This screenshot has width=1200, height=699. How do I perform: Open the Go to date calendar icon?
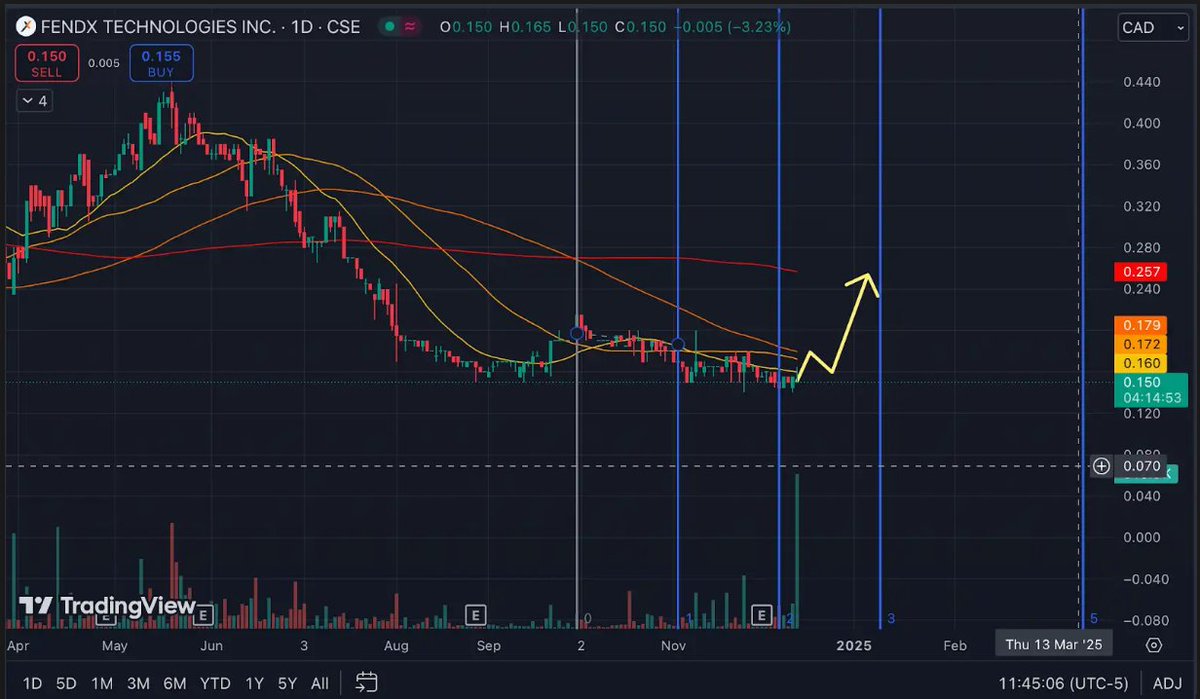click(x=366, y=683)
